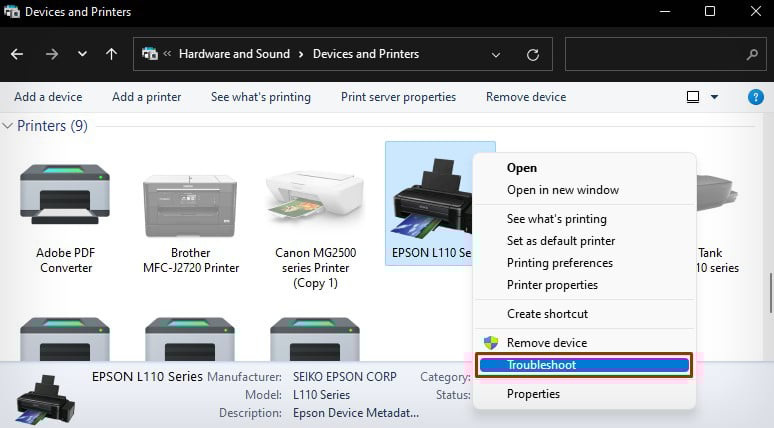The width and height of the screenshot is (774, 428).
Task: Click the title bar Devices and Printers icon
Action: [x=12, y=11]
